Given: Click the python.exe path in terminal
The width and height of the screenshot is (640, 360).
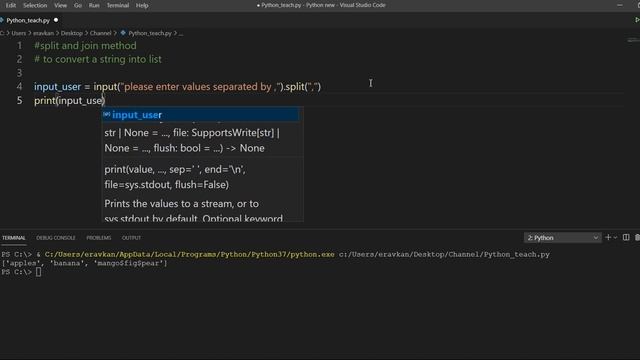Looking at the screenshot, I should 189,254.
